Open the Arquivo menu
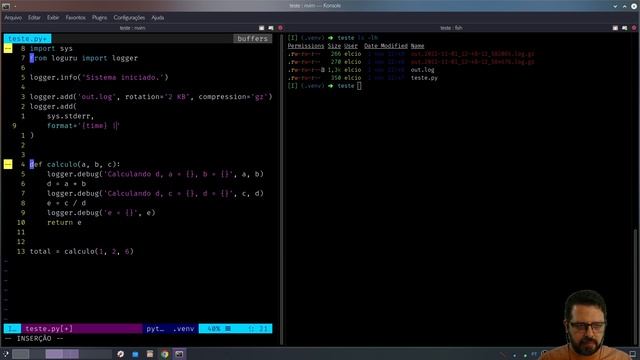The height and width of the screenshot is (360, 640). [13, 18]
